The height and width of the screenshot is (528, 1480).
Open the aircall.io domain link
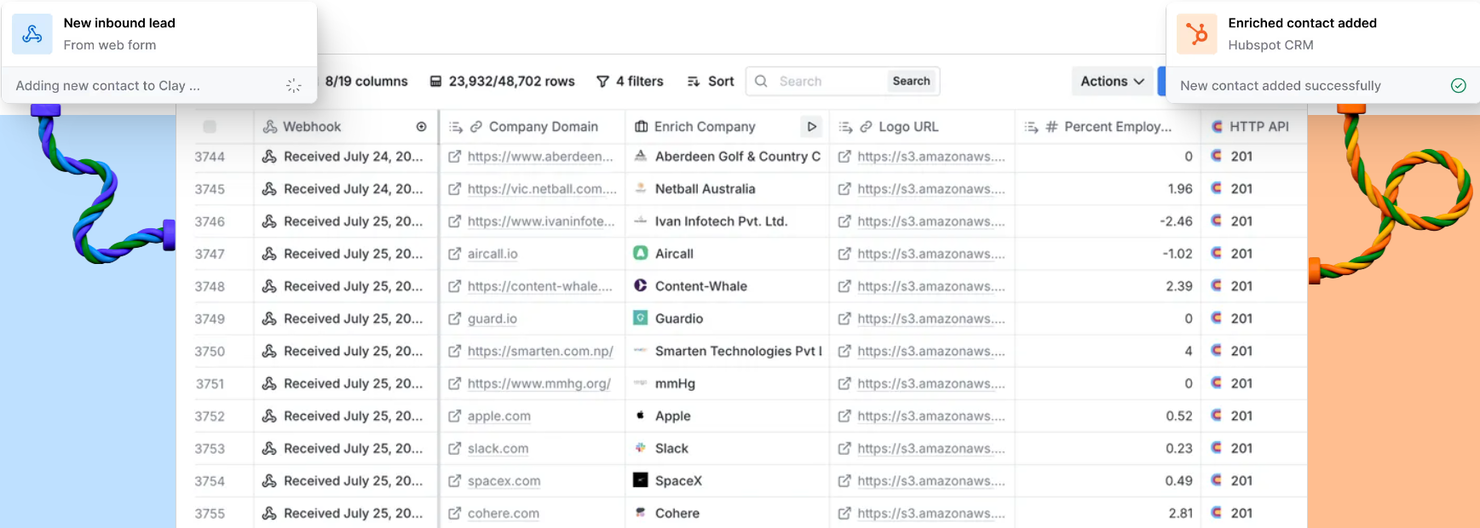click(492, 254)
